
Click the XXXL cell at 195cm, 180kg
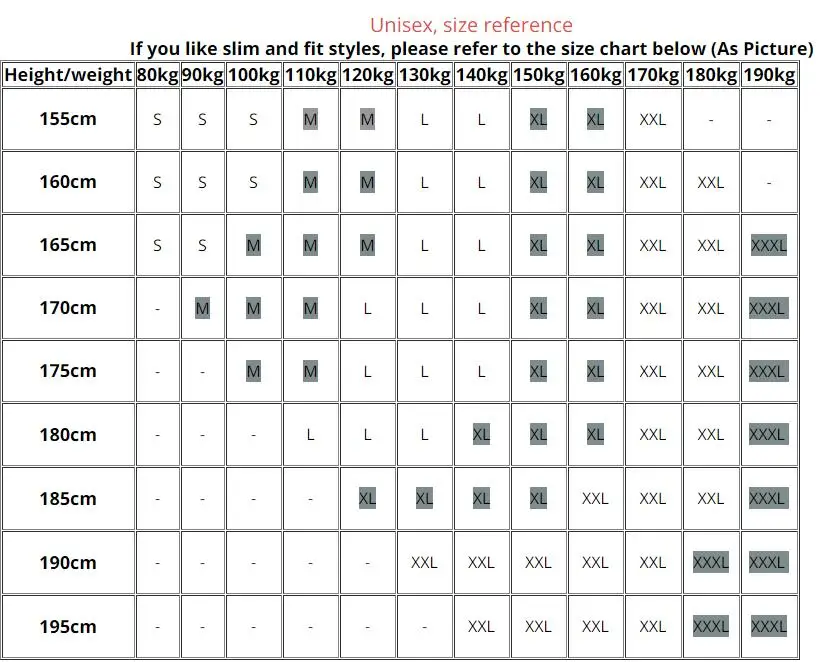click(x=711, y=626)
